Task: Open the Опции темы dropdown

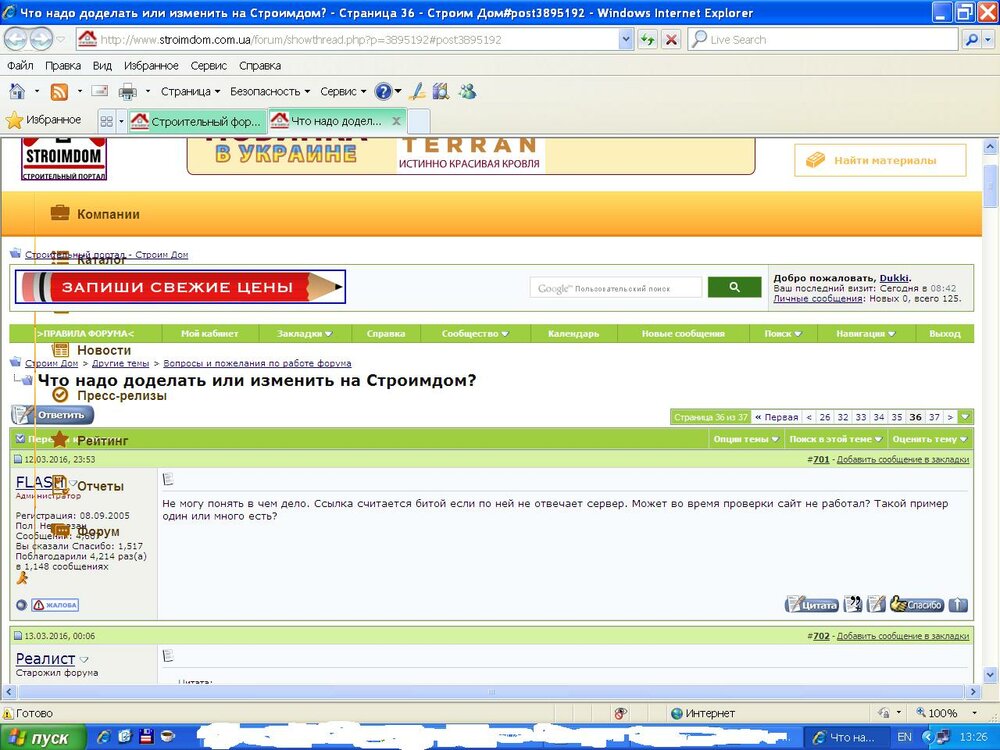Action: [746, 439]
